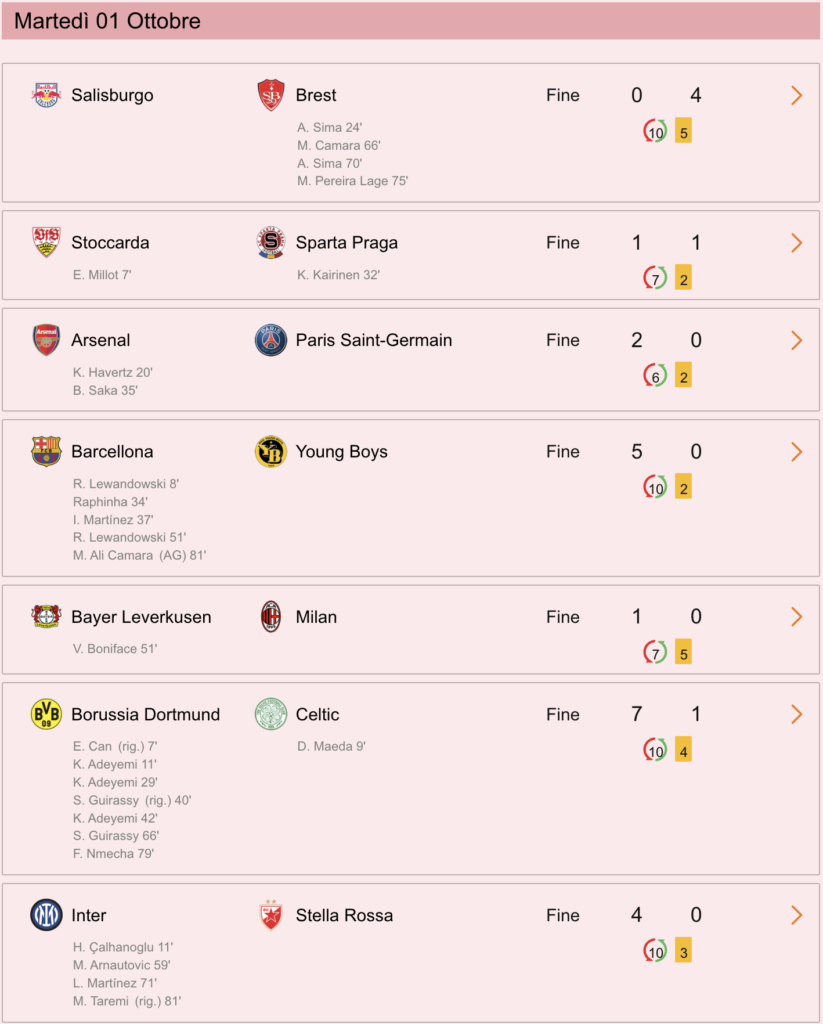The image size is (823, 1024).
Task: Click substitutions icon in Stoccarda match
Action: pos(655,279)
